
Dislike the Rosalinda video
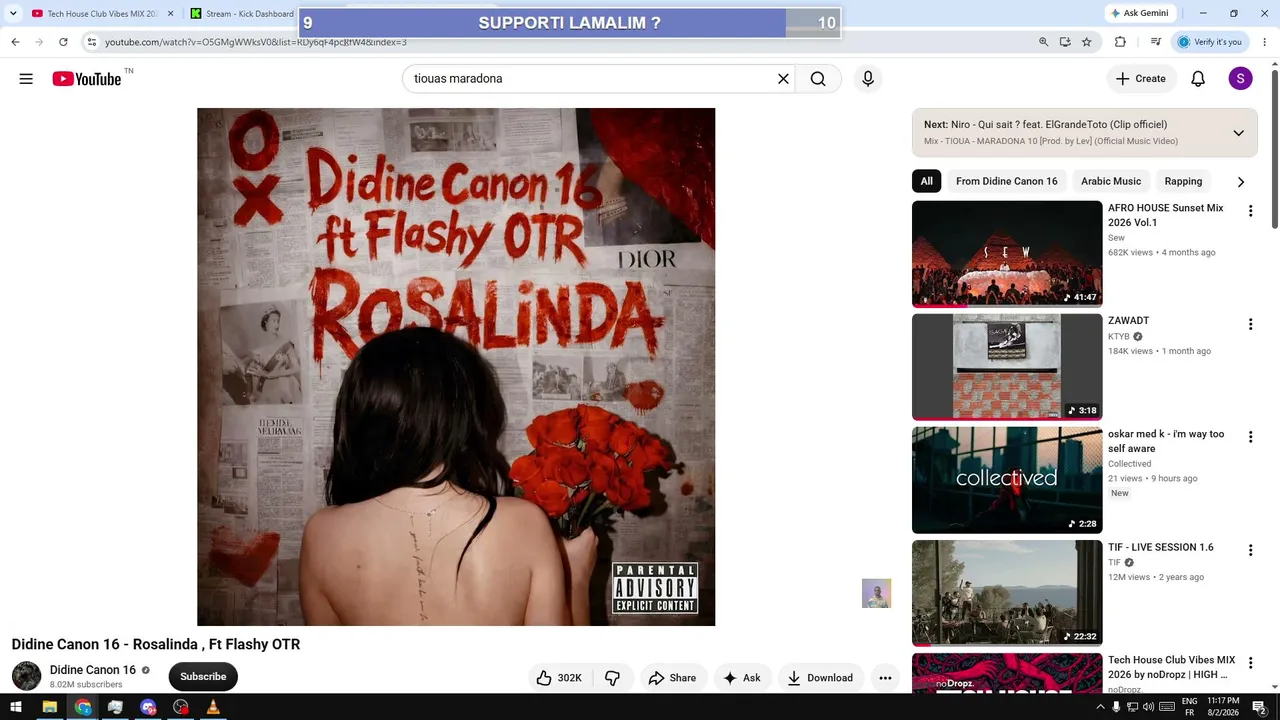[x=612, y=678]
